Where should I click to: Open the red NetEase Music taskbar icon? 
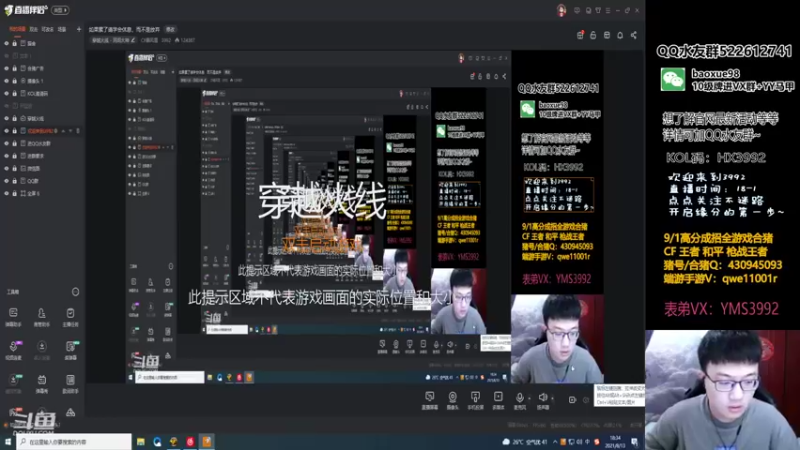coord(190,442)
